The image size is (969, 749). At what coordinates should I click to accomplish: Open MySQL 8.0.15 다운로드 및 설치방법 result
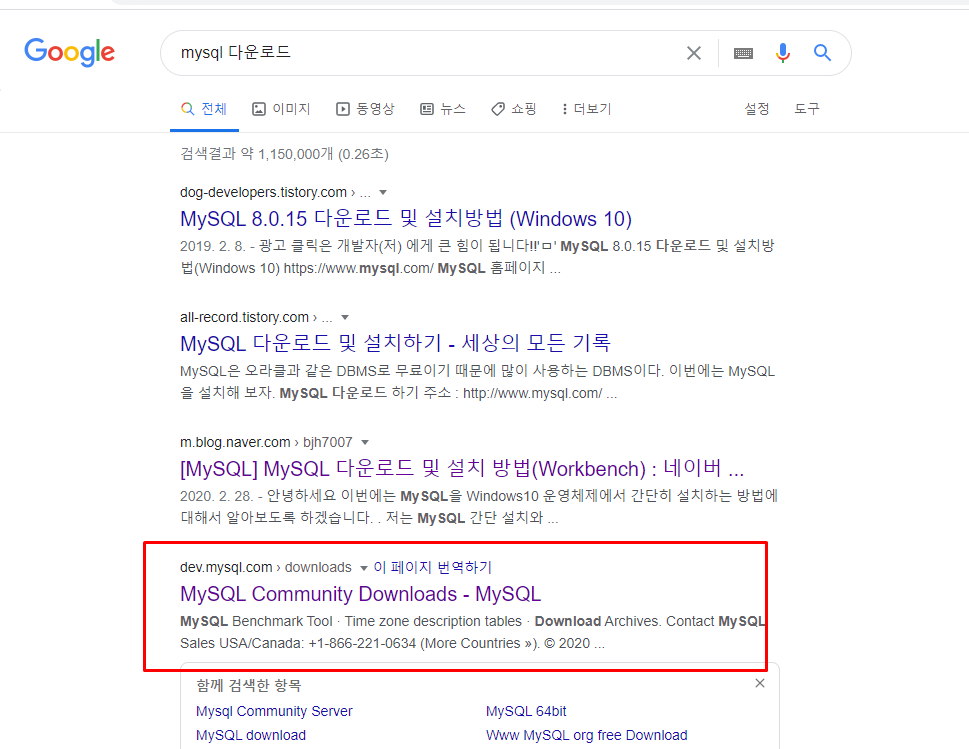pos(405,219)
